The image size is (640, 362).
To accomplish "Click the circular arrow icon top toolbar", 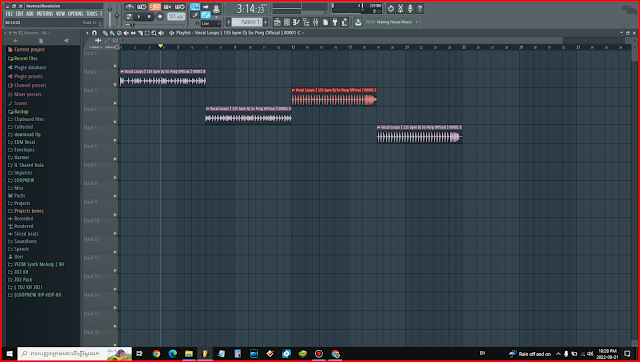I will coord(391,8).
